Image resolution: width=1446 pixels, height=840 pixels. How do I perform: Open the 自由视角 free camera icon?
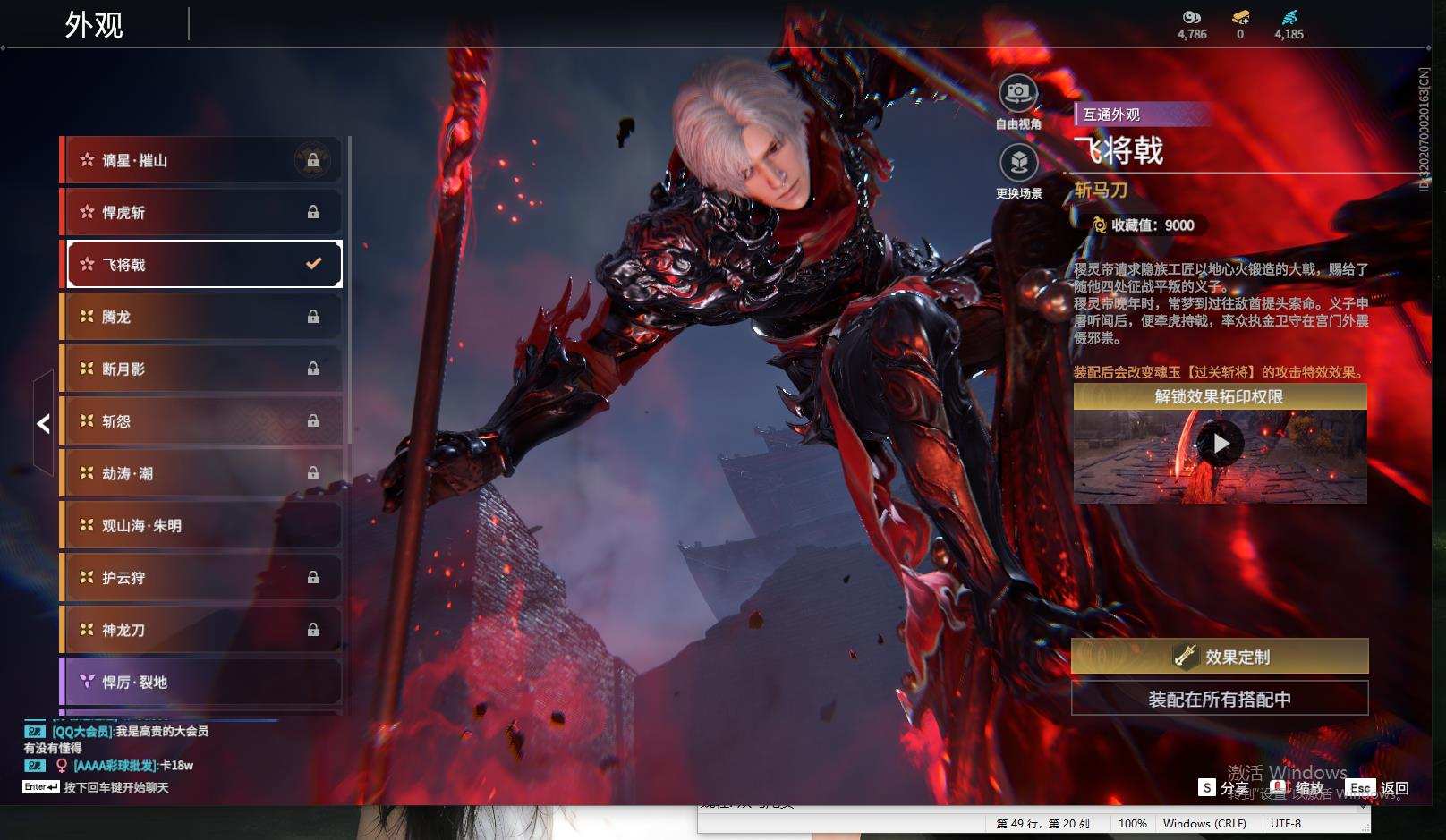1018,92
